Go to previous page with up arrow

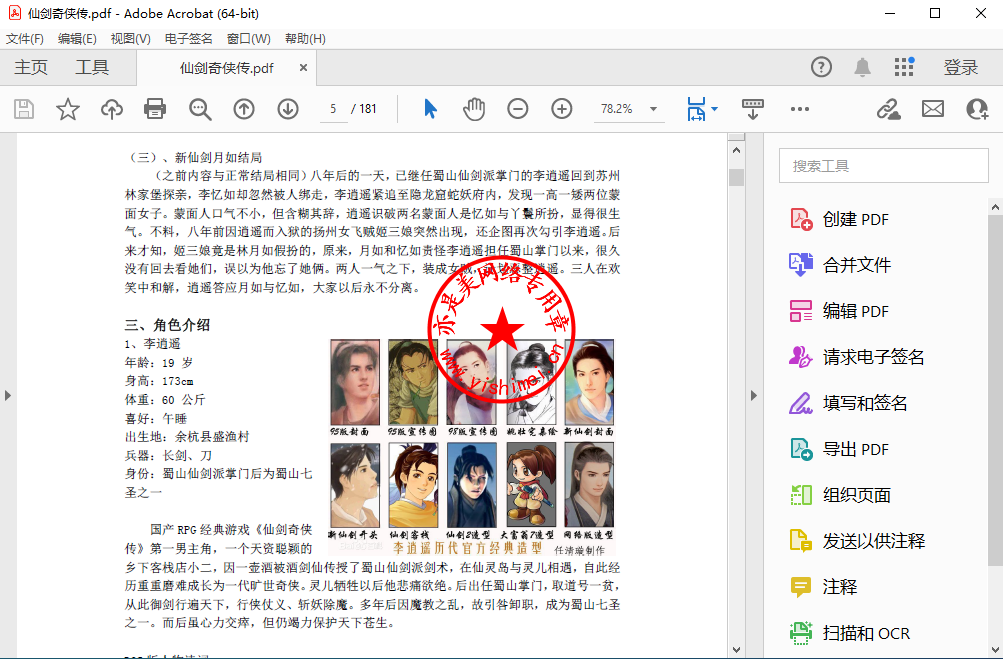pyautogui.click(x=244, y=109)
